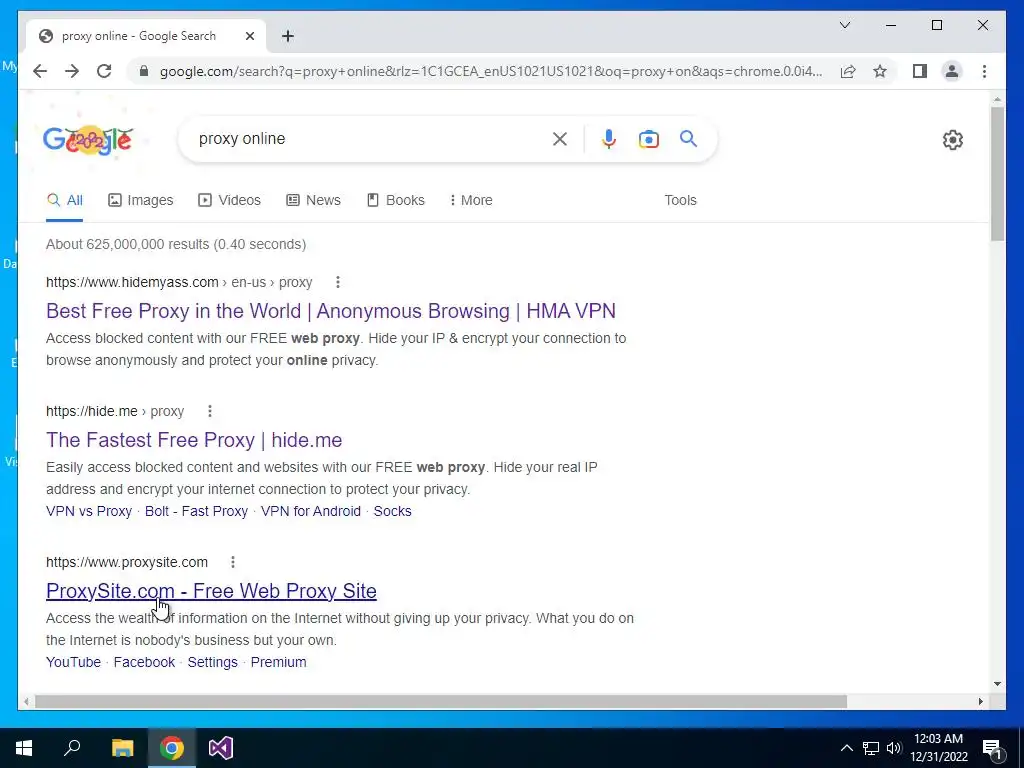Screen dimensions: 1024x768
Task: Switch to News results
Action: coord(313,200)
